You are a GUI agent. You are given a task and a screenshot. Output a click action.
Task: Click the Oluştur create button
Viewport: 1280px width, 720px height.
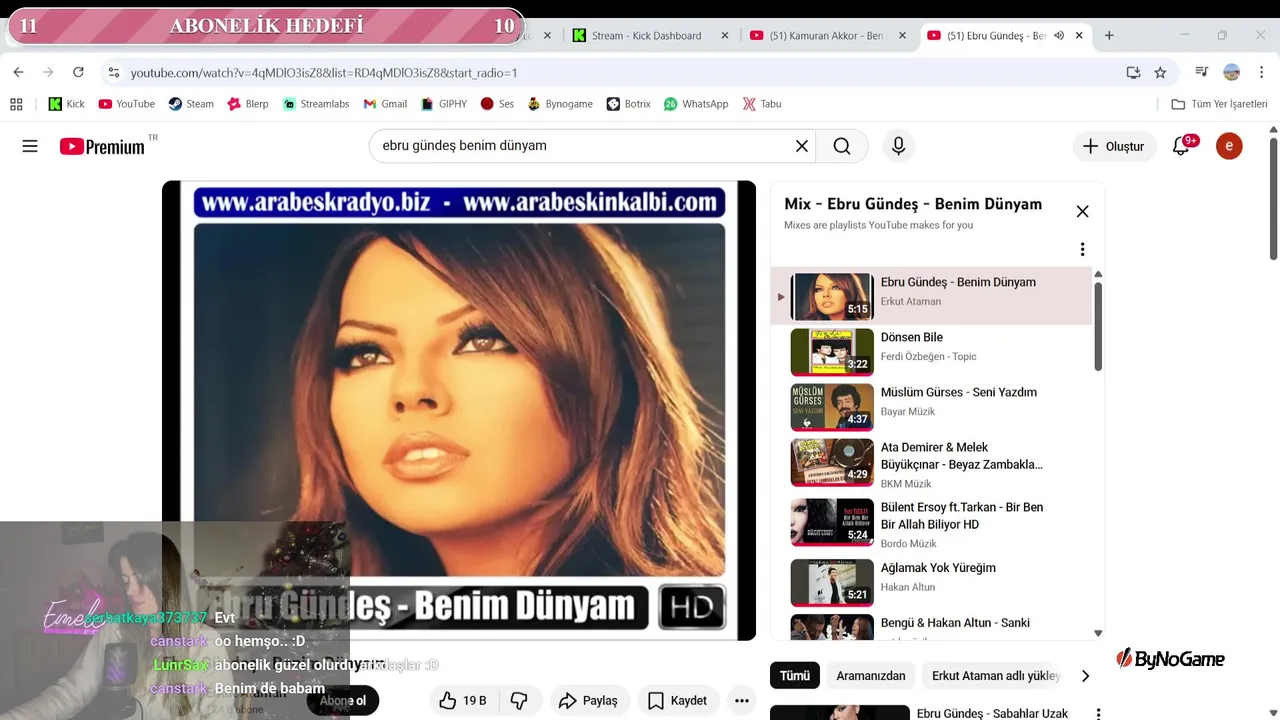click(1113, 146)
